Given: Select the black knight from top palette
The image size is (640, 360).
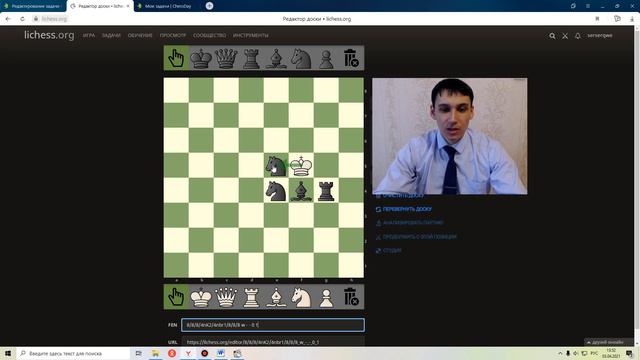Looking at the screenshot, I should click(x=301, y=58).
